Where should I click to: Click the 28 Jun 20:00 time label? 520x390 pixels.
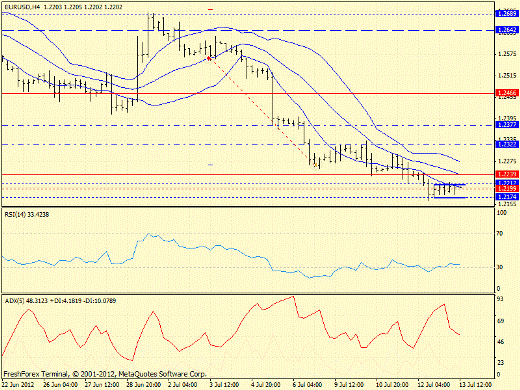143,385
